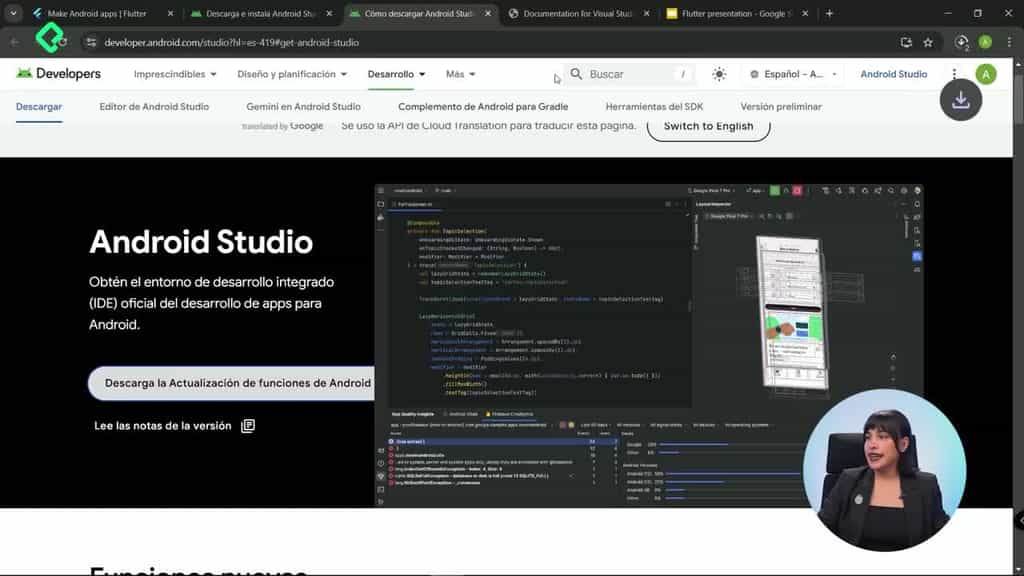
Task: Expand the Imprescindibles dropdown
Action: pyautogui.click(x=175, y=74)
